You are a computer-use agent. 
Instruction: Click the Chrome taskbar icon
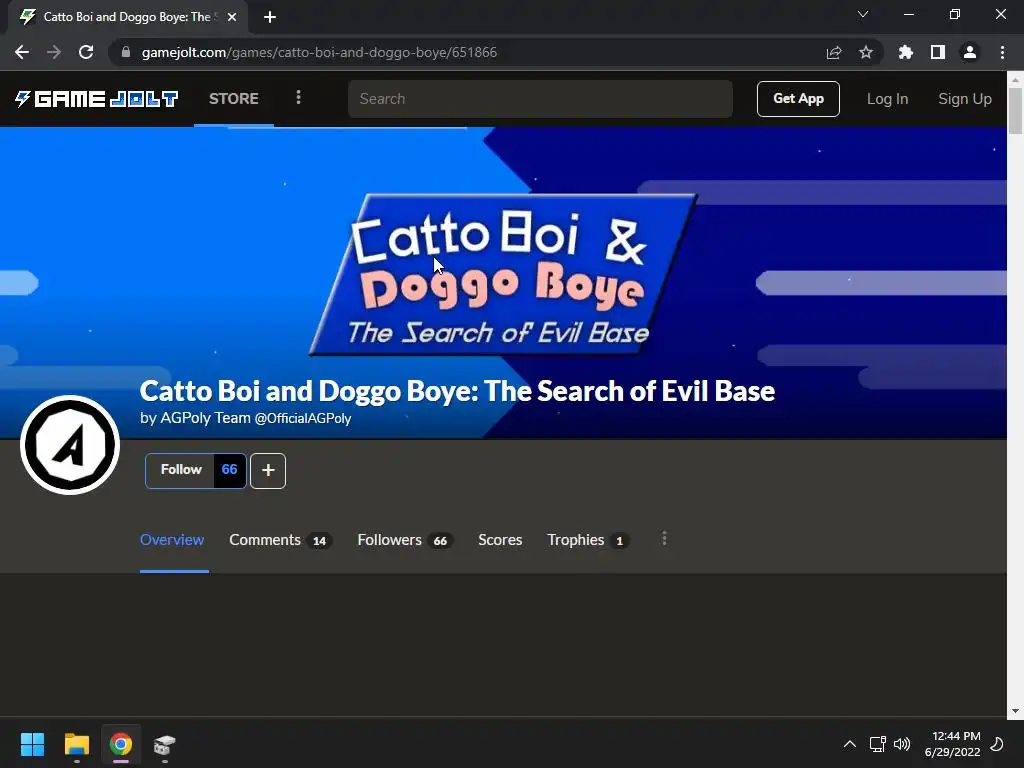coord(121,744)
